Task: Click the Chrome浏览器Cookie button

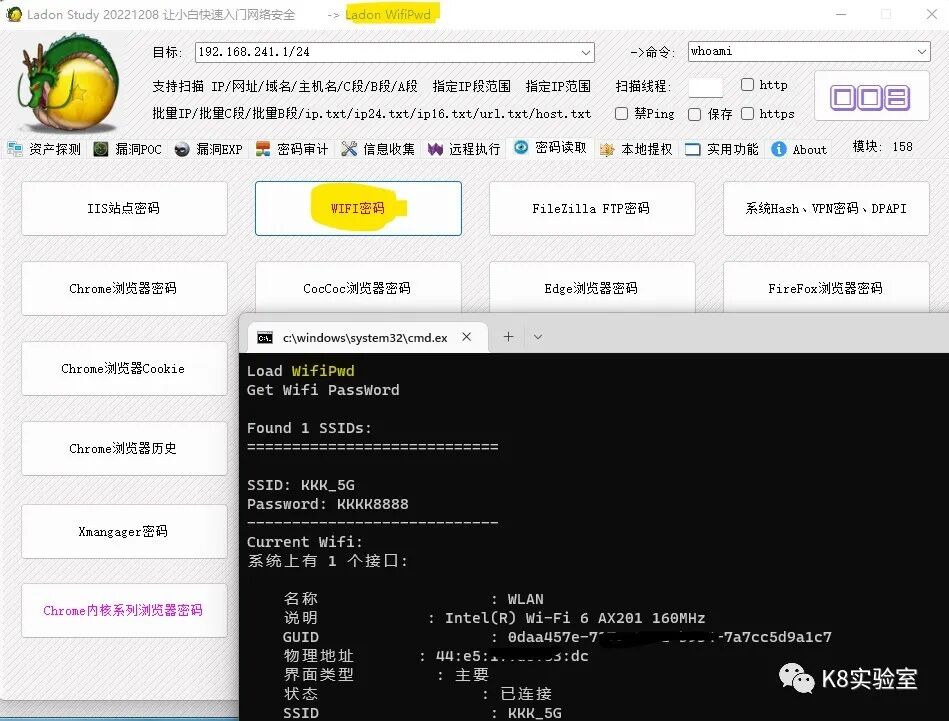Action: [x=124, y=368]
